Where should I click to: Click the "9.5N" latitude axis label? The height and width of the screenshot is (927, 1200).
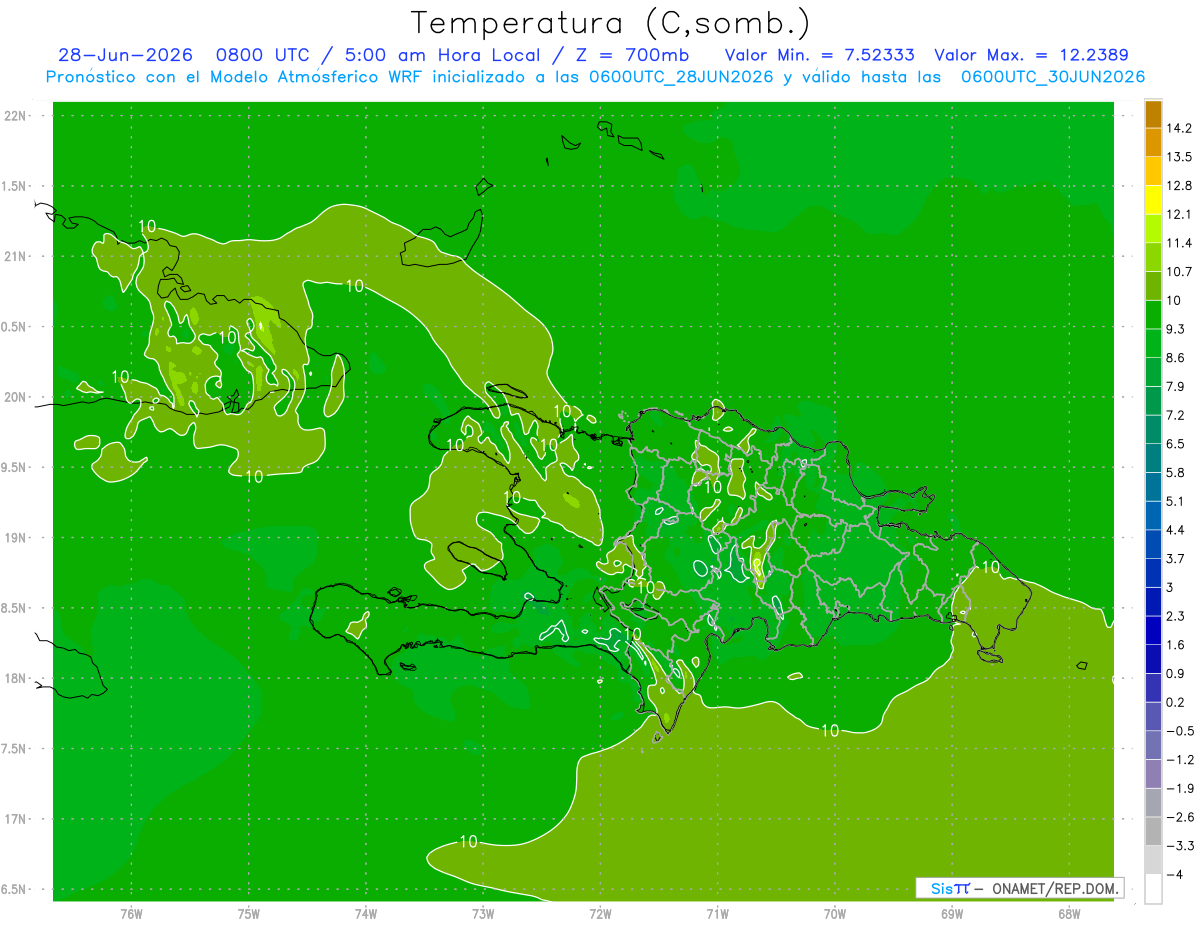[15, 468]
